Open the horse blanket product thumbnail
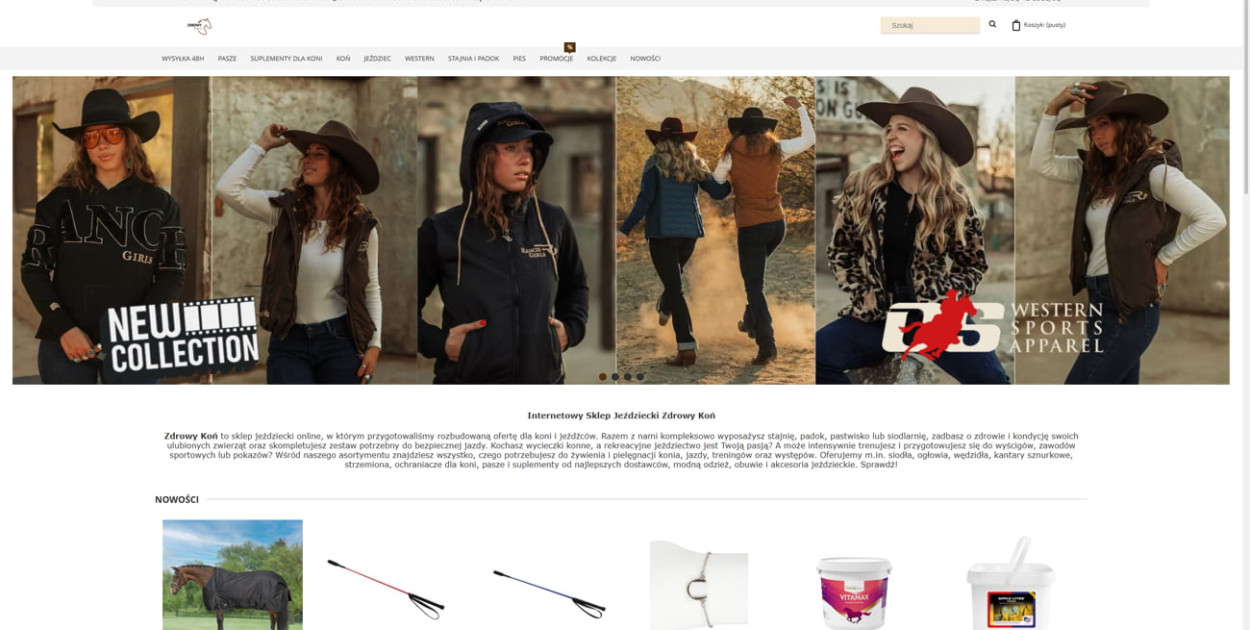This screenshot has height=630, width=1250. (232, 574)
